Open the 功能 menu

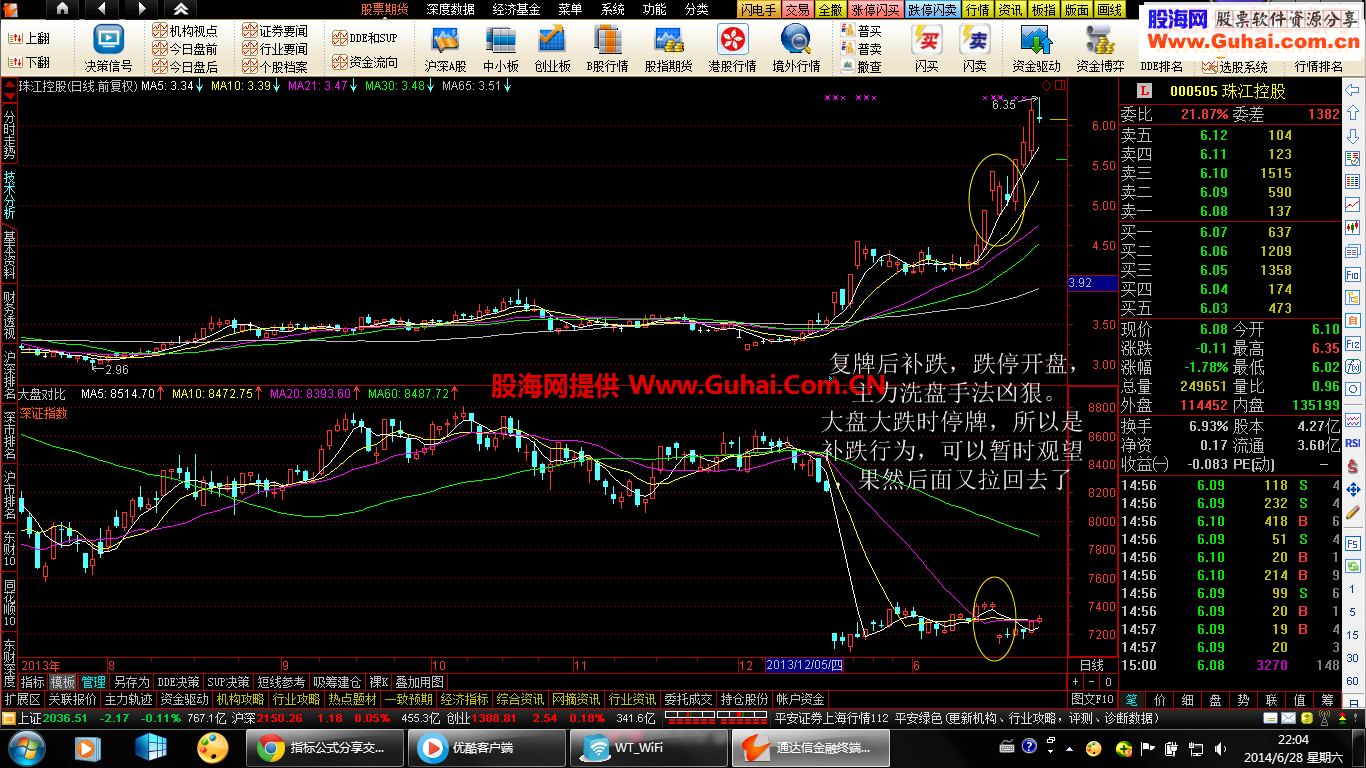point(654,9)
